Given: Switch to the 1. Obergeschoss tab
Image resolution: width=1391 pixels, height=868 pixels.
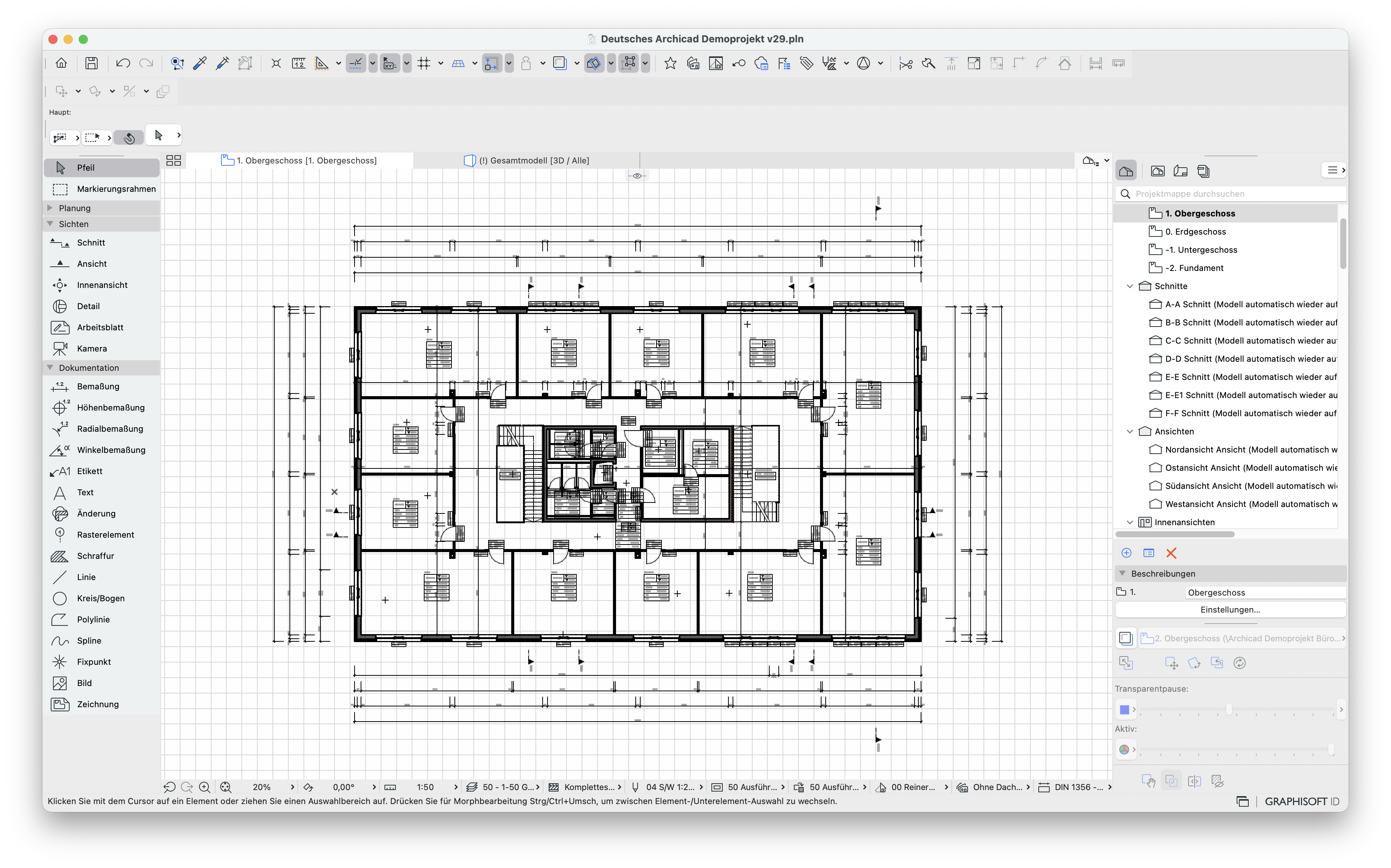Looking at the screenshot, I should coord(299,161).
